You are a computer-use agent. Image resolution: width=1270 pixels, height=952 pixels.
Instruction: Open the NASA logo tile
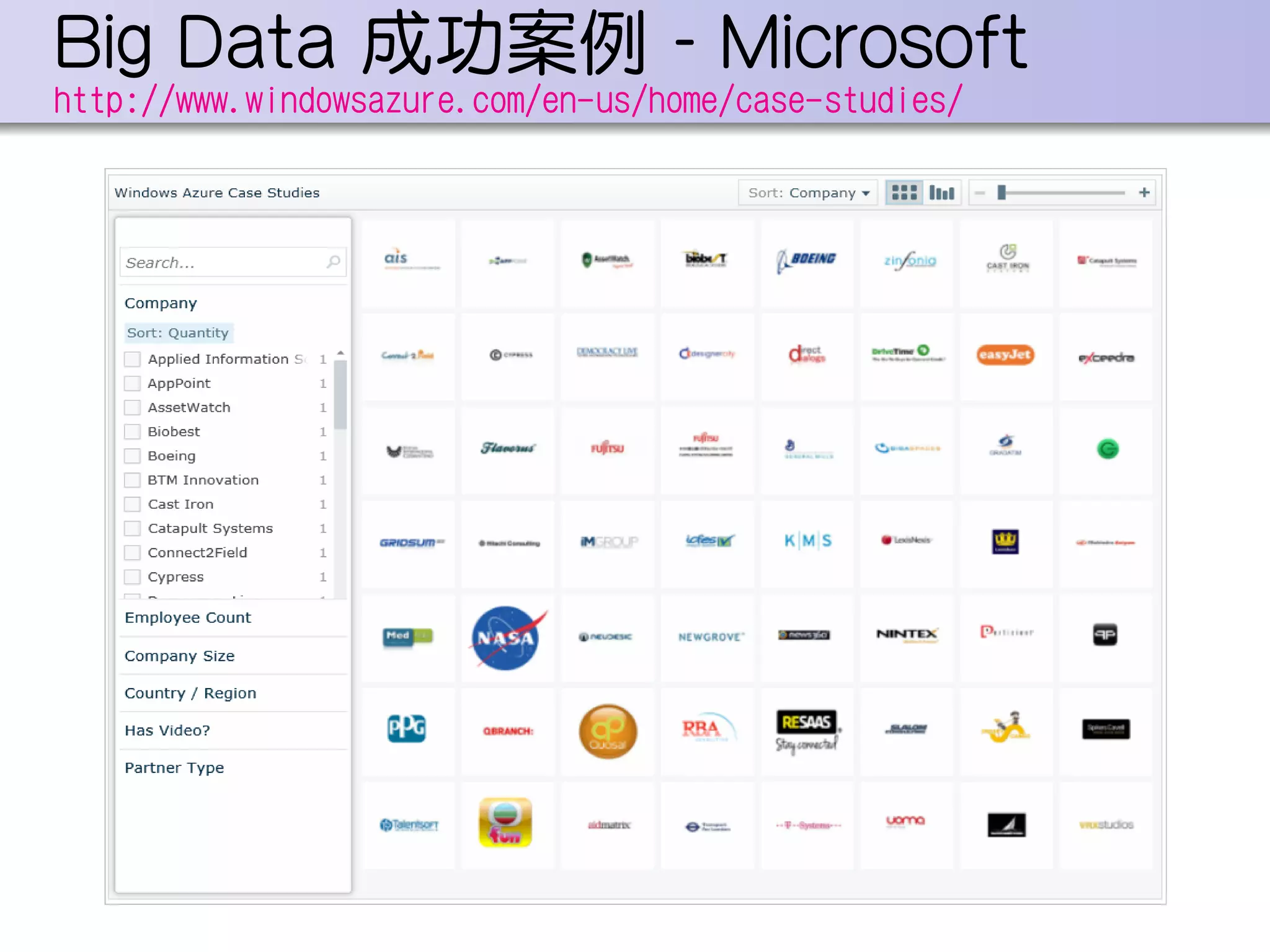pos(507,637)
